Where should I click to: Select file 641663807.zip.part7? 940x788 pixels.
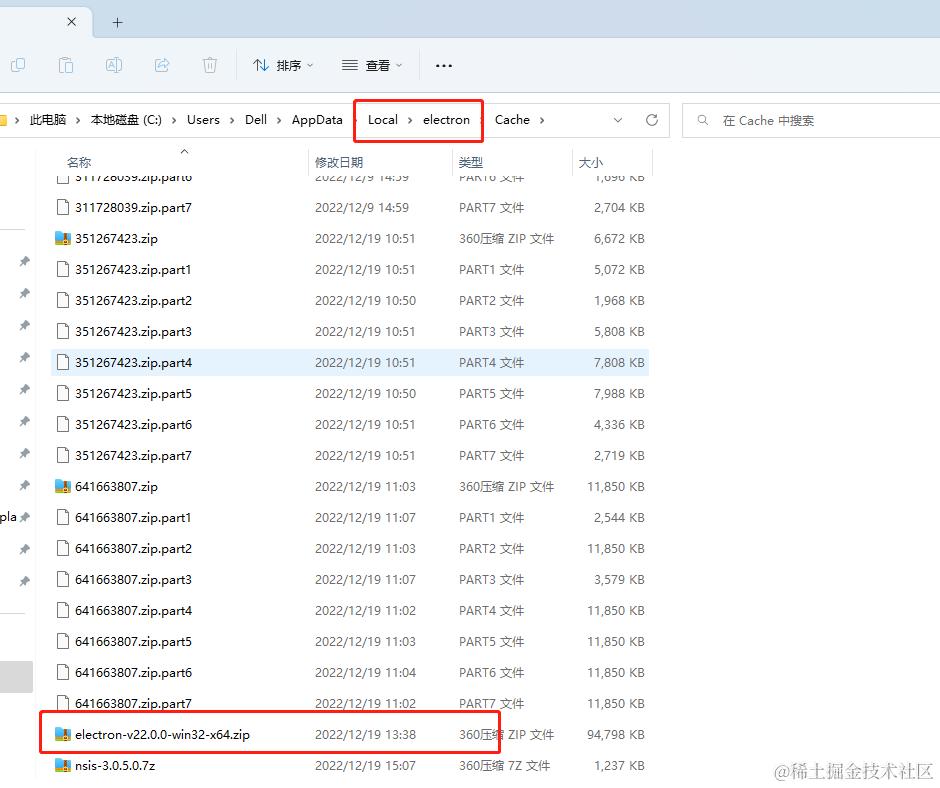pyautogui.click(x=350, y=703)
